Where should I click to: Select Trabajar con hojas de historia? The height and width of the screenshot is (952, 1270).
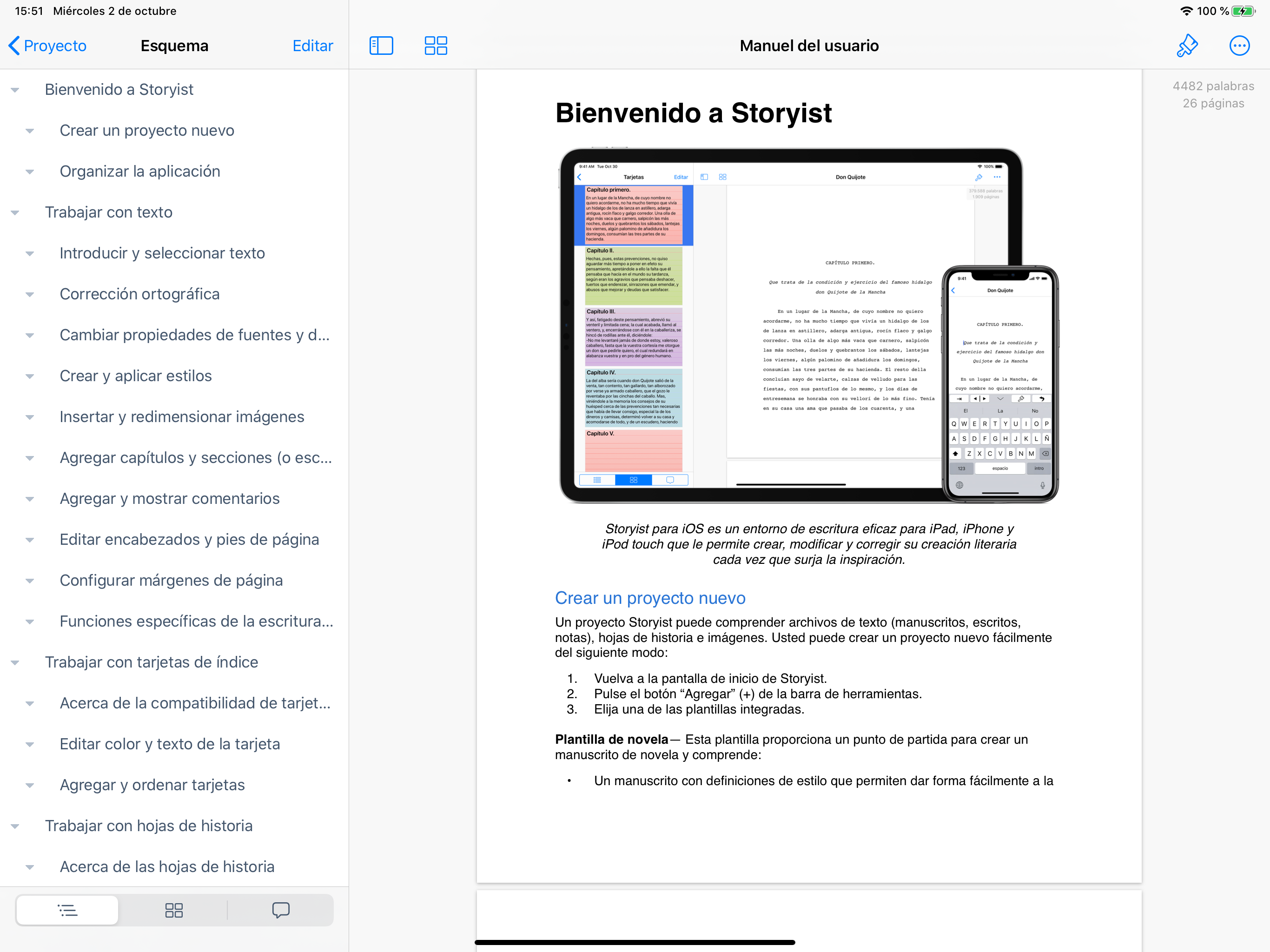tap(149, 826)
